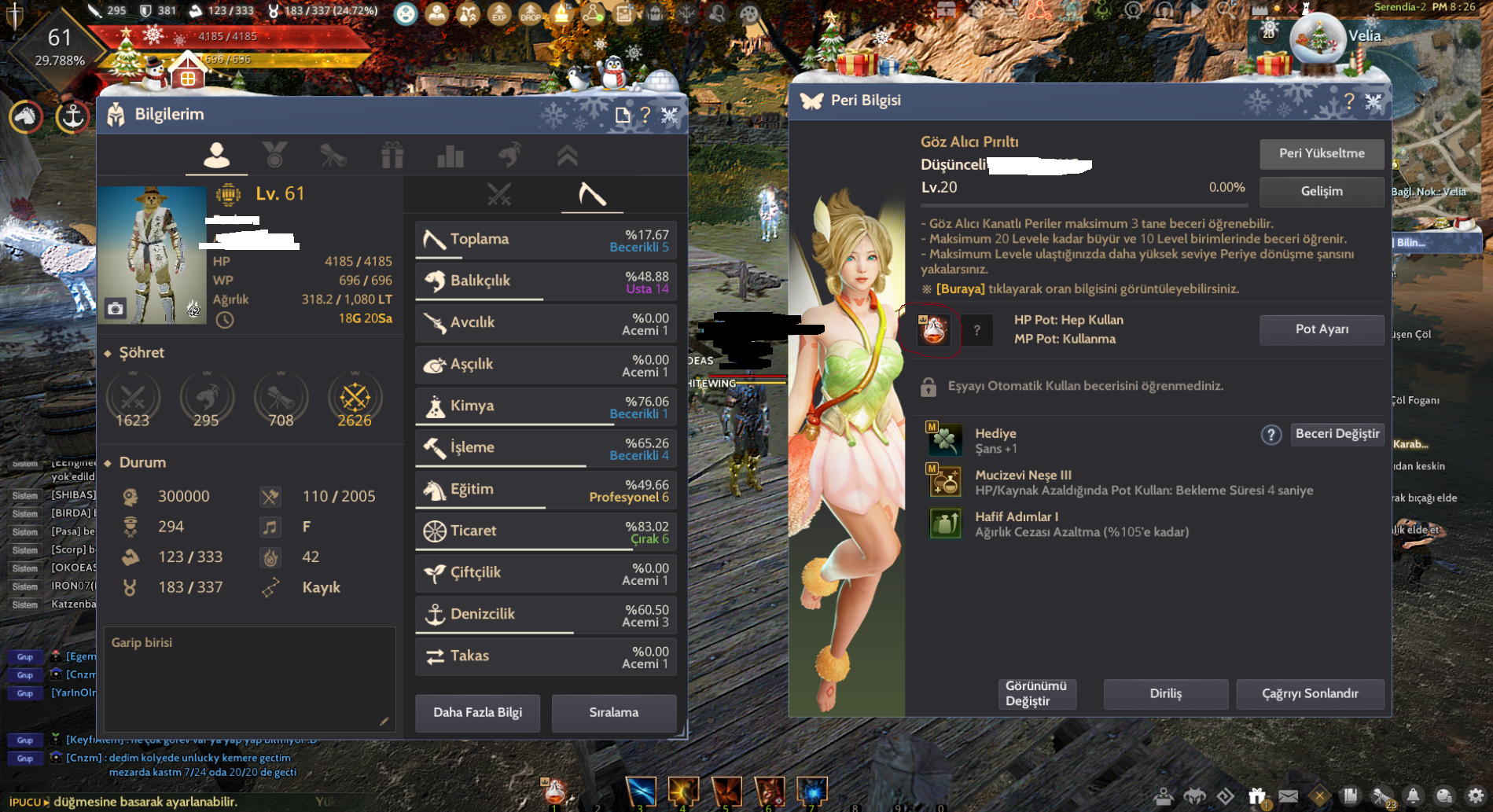Toggle the locked auto-use item skill
The image size is (1493, 812).
click(x=929, y=387)
